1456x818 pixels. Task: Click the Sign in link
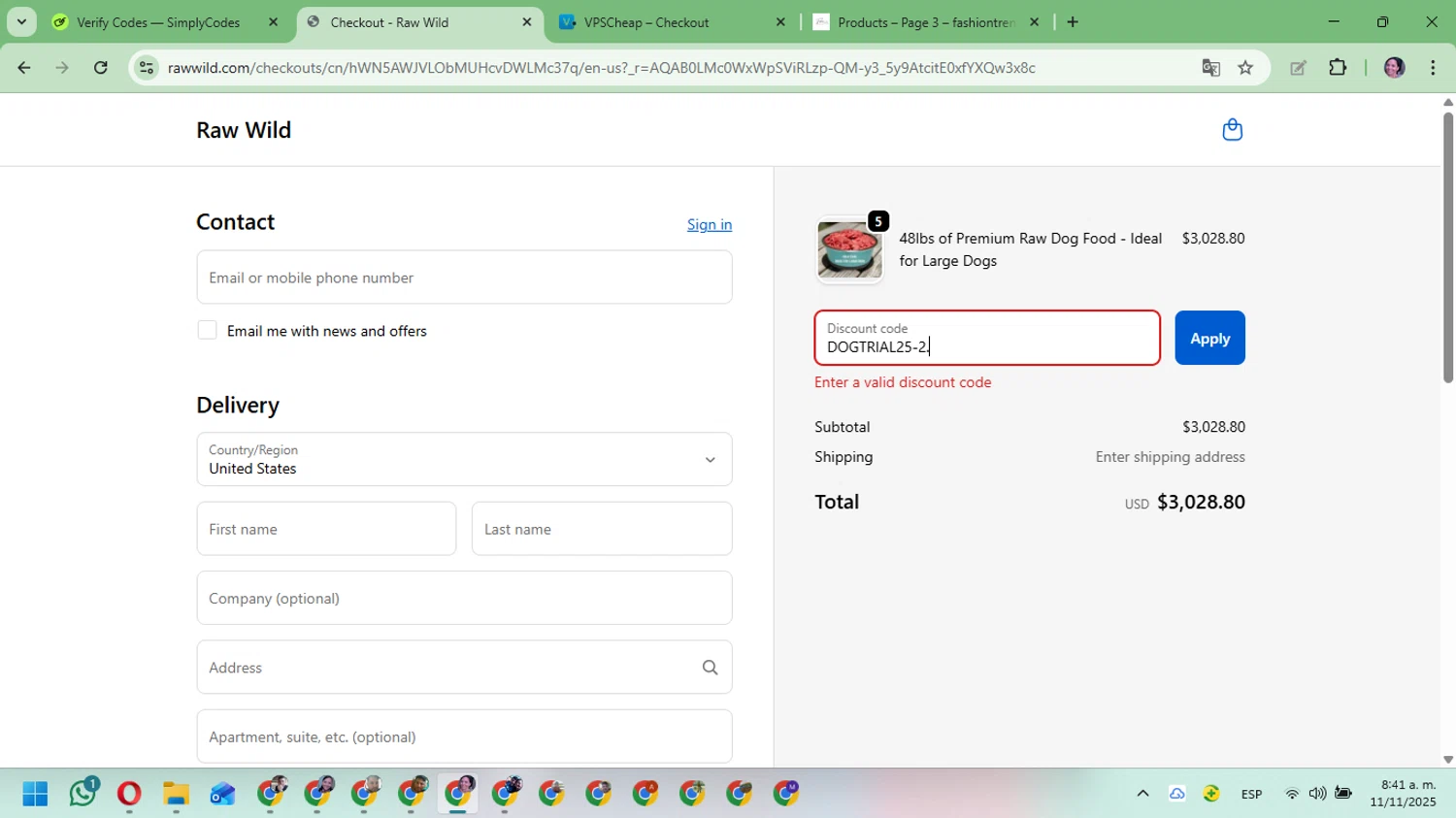(710, 224)
